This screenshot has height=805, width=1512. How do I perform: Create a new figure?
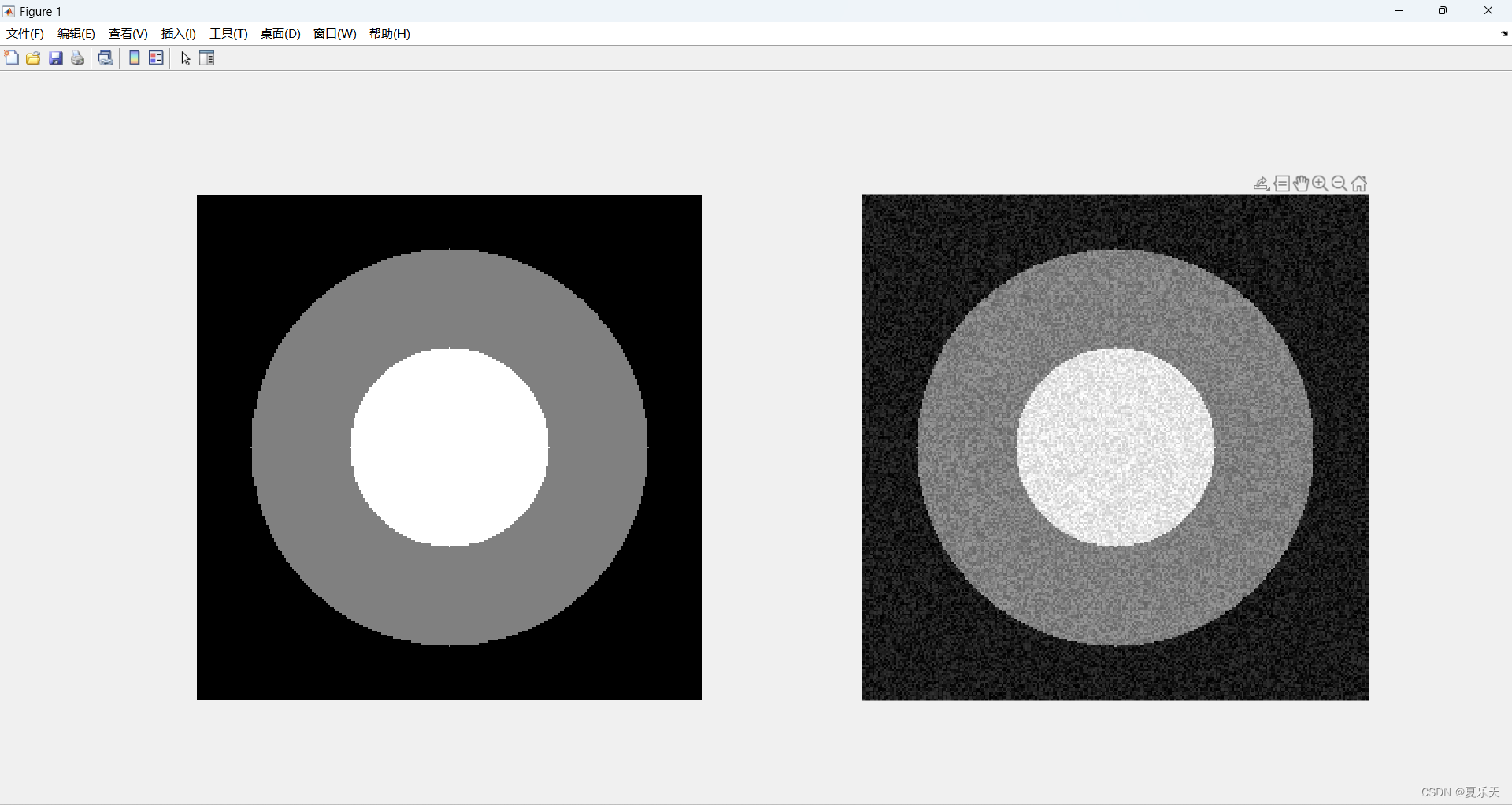point(12,57)
